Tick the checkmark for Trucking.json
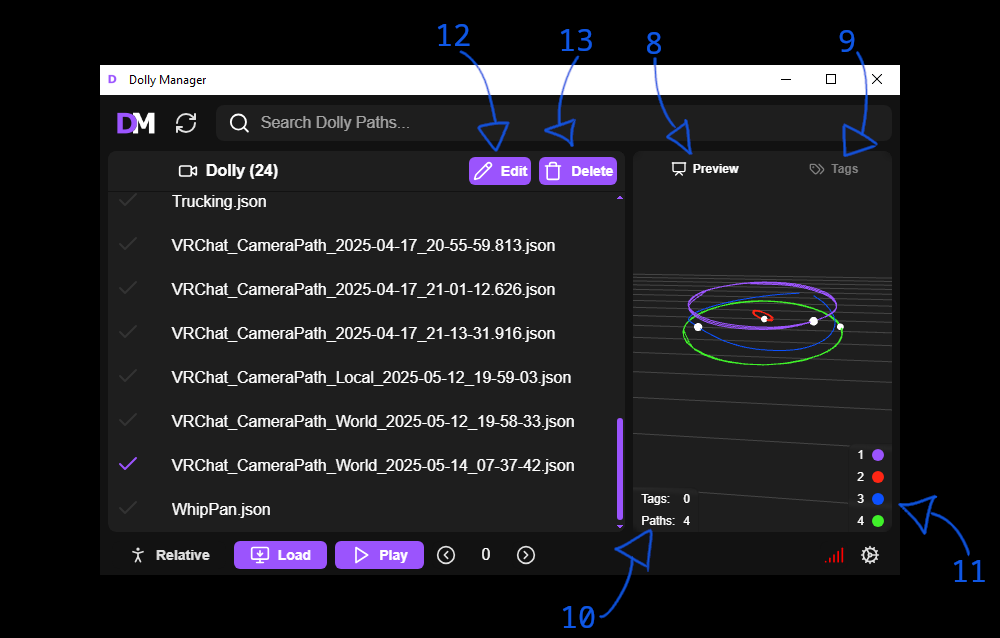1000x638 pixels. [128, 201]
